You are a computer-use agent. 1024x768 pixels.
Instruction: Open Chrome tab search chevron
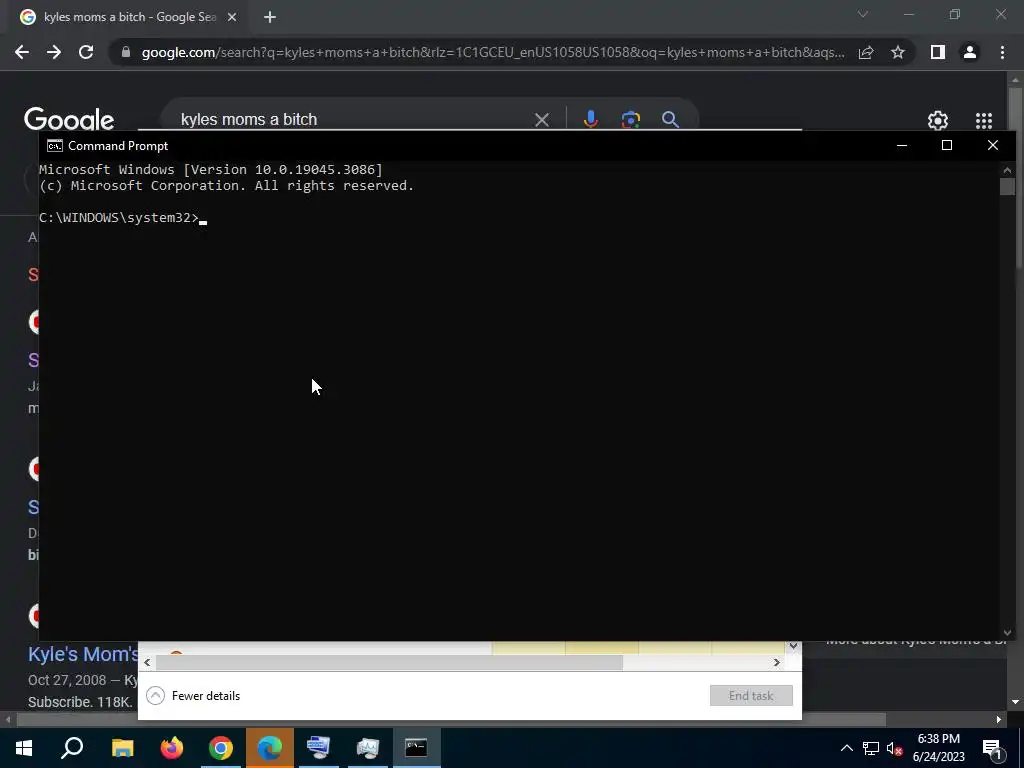[x=863, y=14]
